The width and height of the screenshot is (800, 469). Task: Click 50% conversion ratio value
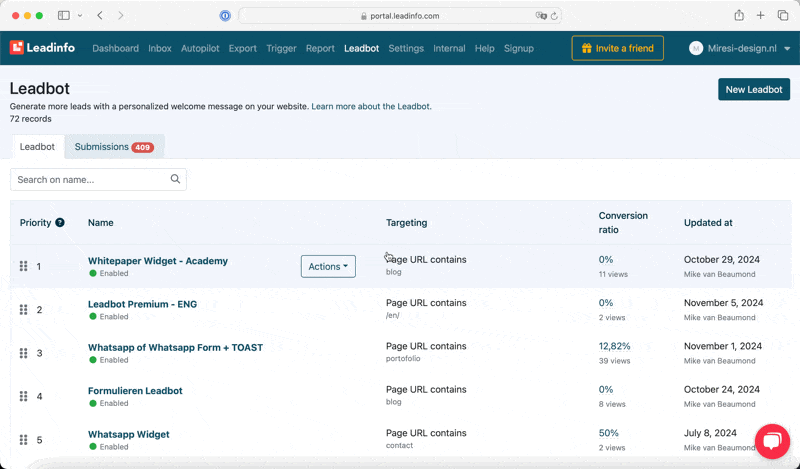pyautogui.click(x=609, y=433)
